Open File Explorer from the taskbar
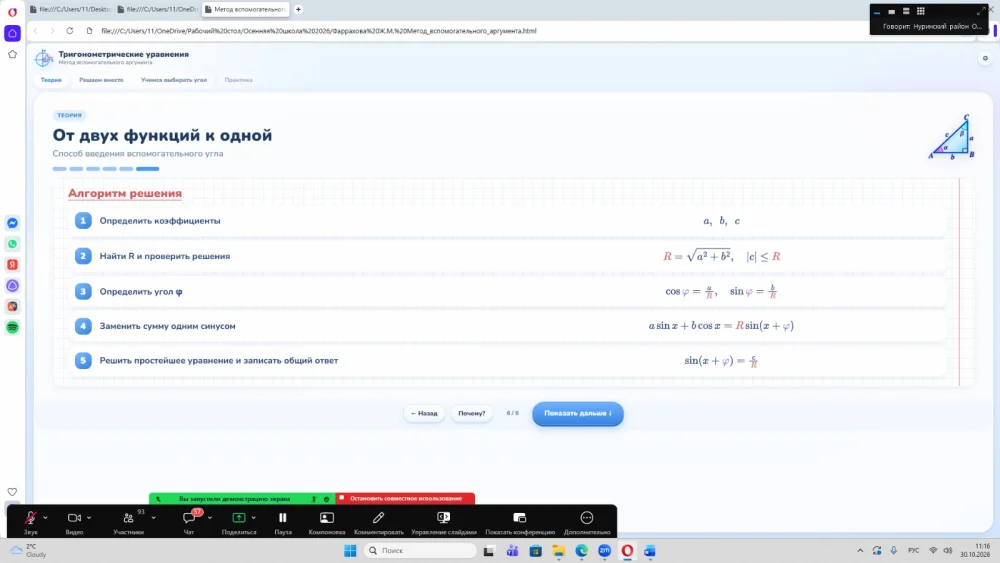The width and height of the screenshot is (1000, 563). [559, 551]
